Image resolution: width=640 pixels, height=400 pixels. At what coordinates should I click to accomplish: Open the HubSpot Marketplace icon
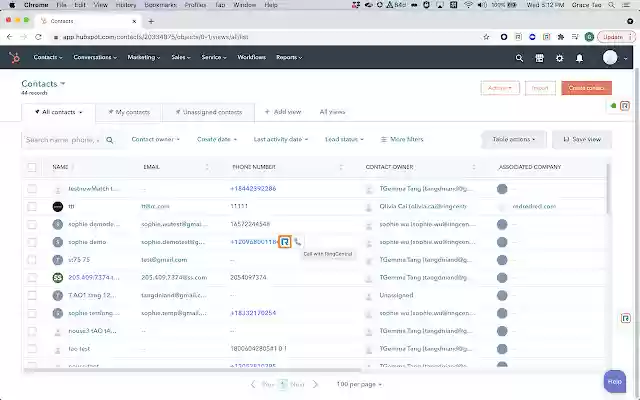540,58
